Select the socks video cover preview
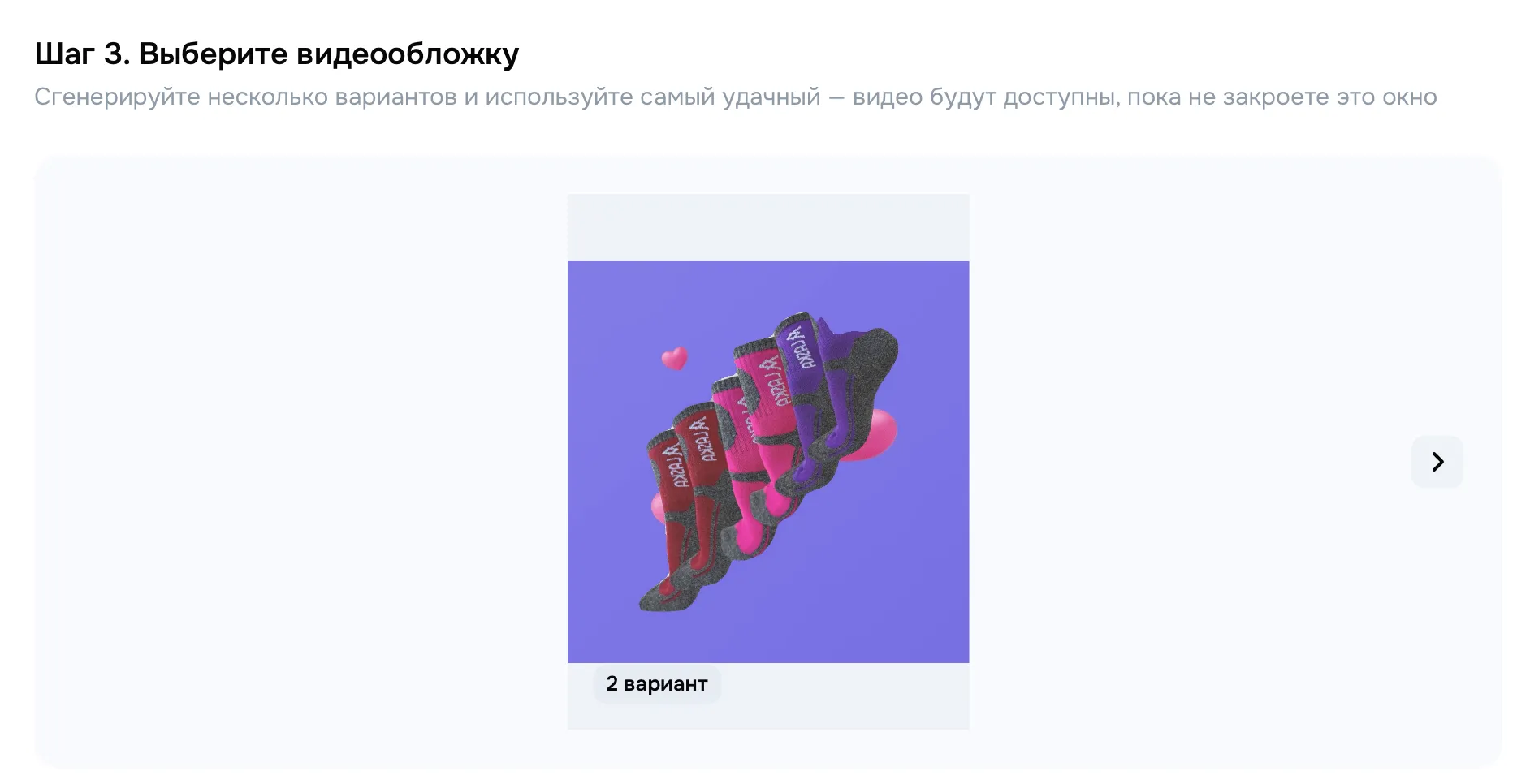 [x=768, y=461]
